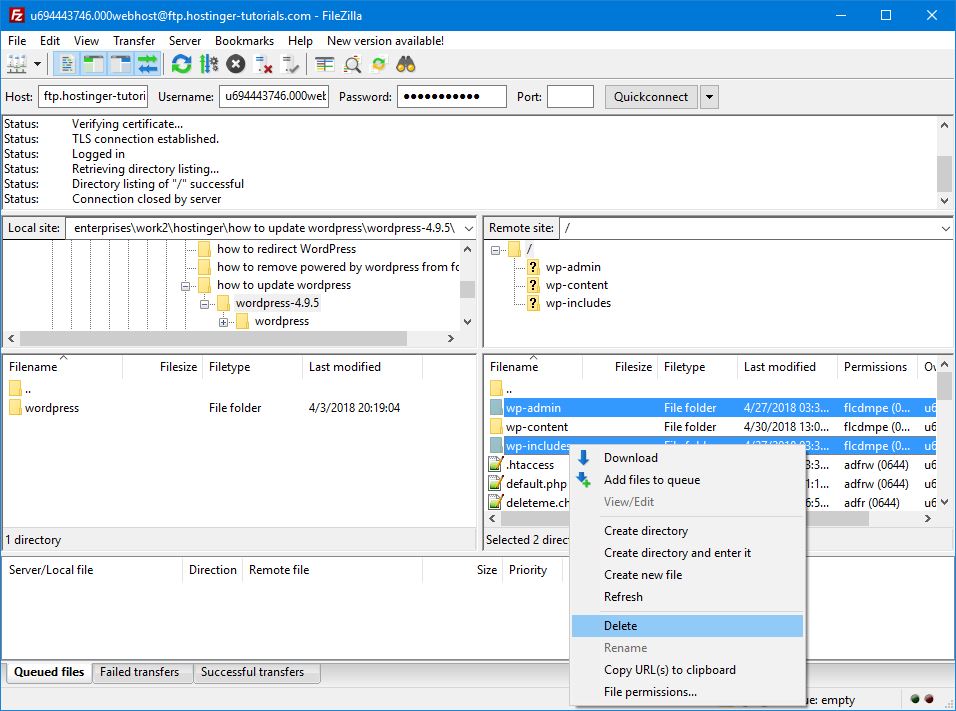This screenshot has height=711, width=956.
Task: Click the Port input field
Action: (x=570, y=97)
